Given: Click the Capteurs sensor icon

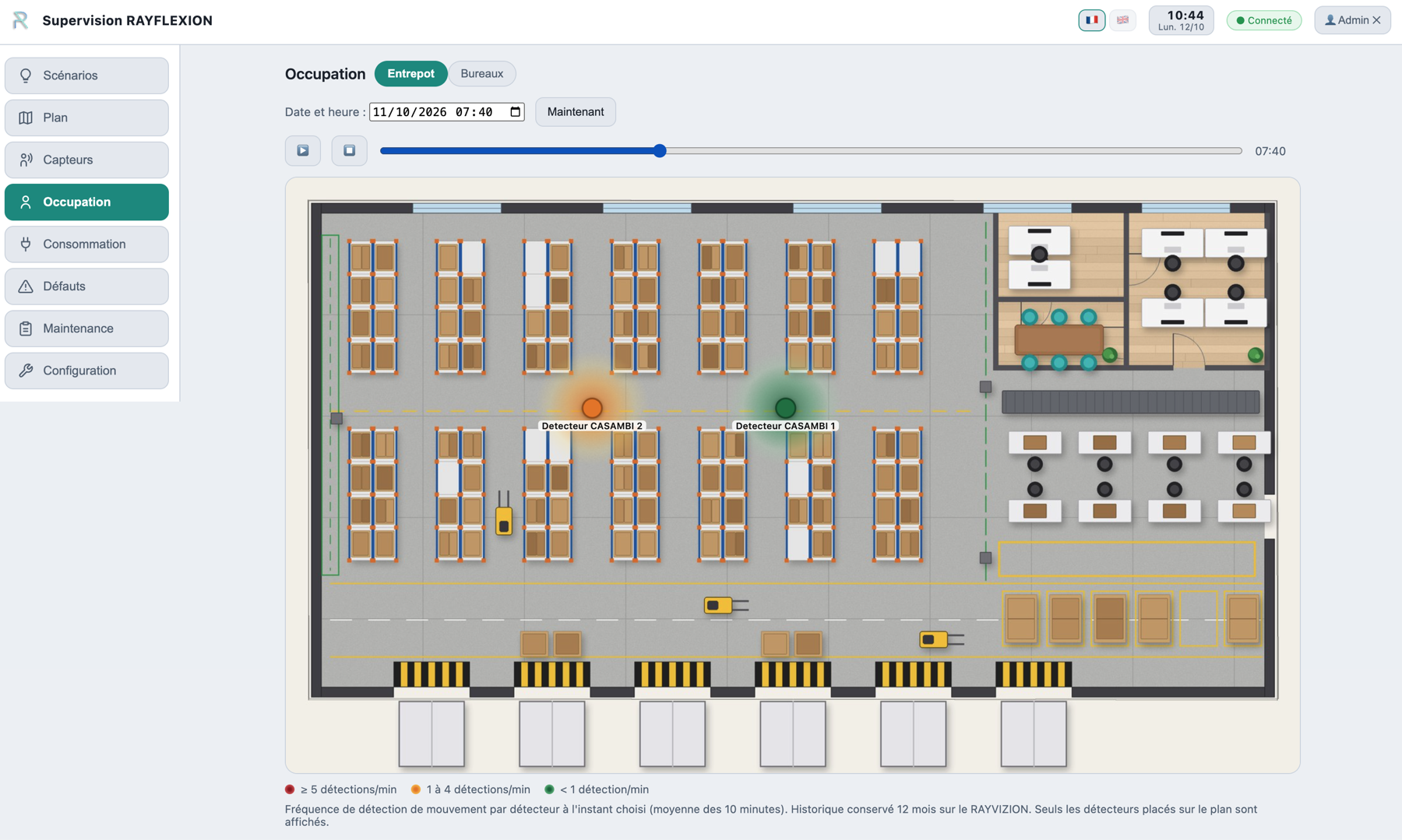Looking at the screenshot, I should point(26,160).
